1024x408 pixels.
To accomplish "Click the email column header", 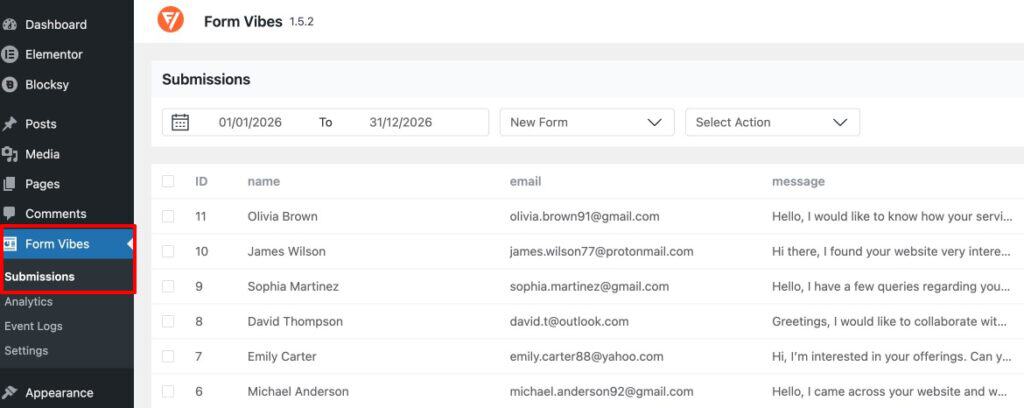I will click(526, 181).
